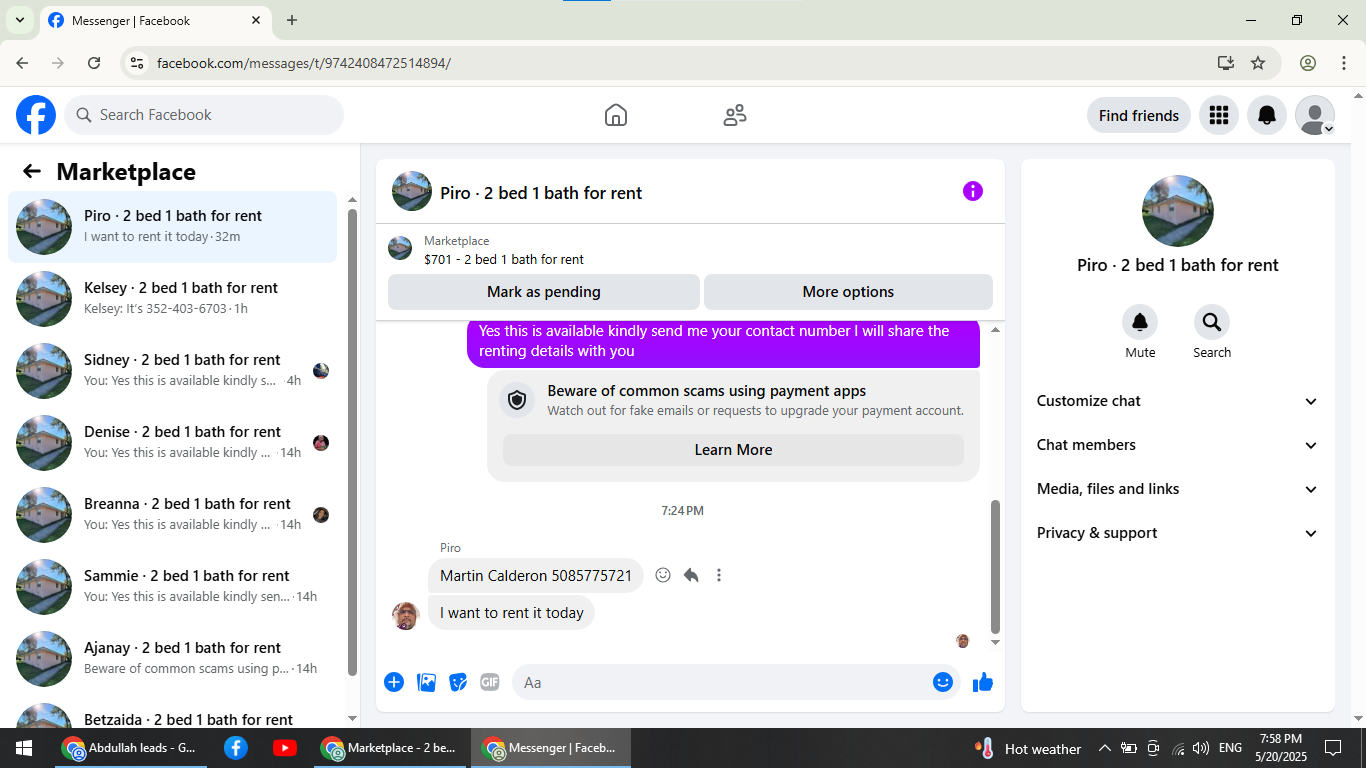Open more options for Martin Calderon message

[x=718, y=575]
